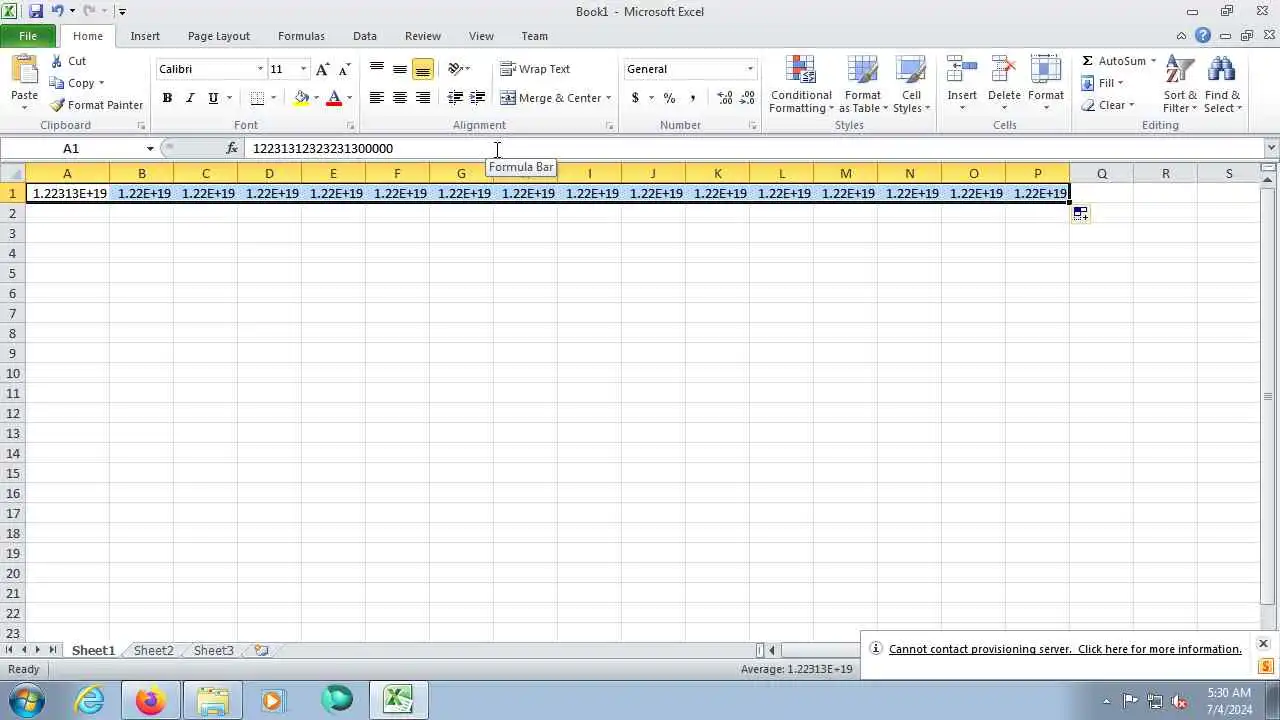Open Format as Table gallery
Viewport: 1280px width, 720px height.
(862, 85)
